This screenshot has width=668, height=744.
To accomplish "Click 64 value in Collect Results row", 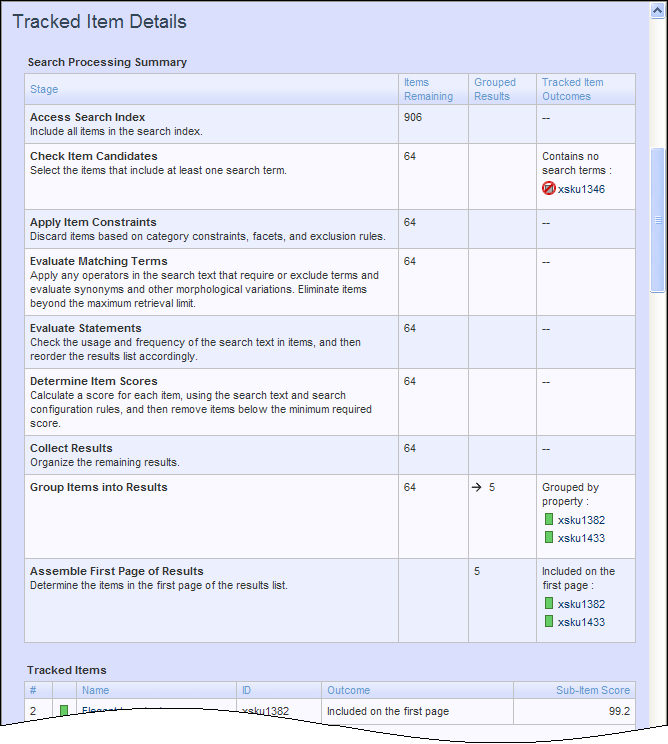I will click(x=410, y=448).
